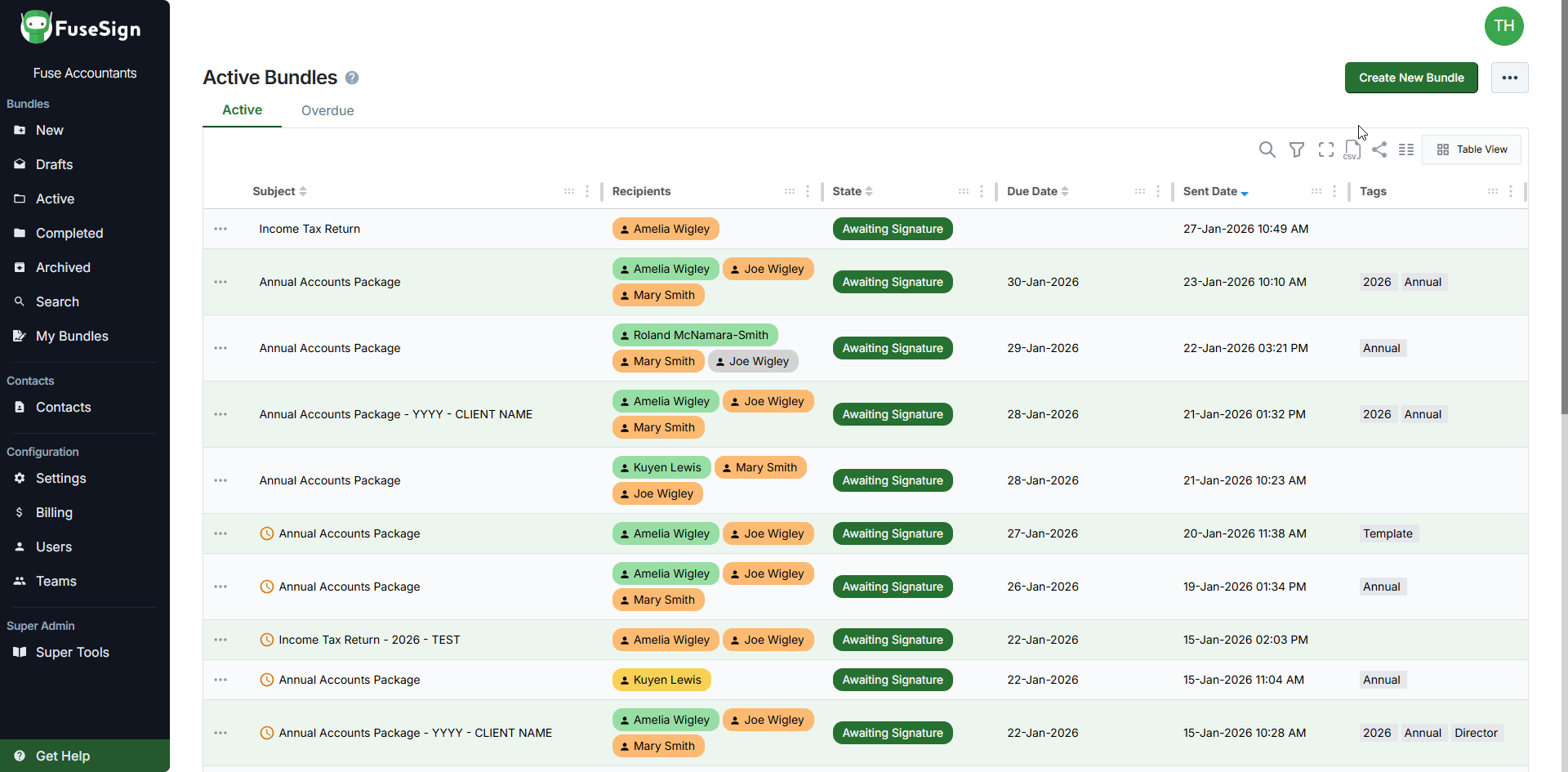Click the Roland McNamara-Smith recipient chip

[x=695, y=335]
